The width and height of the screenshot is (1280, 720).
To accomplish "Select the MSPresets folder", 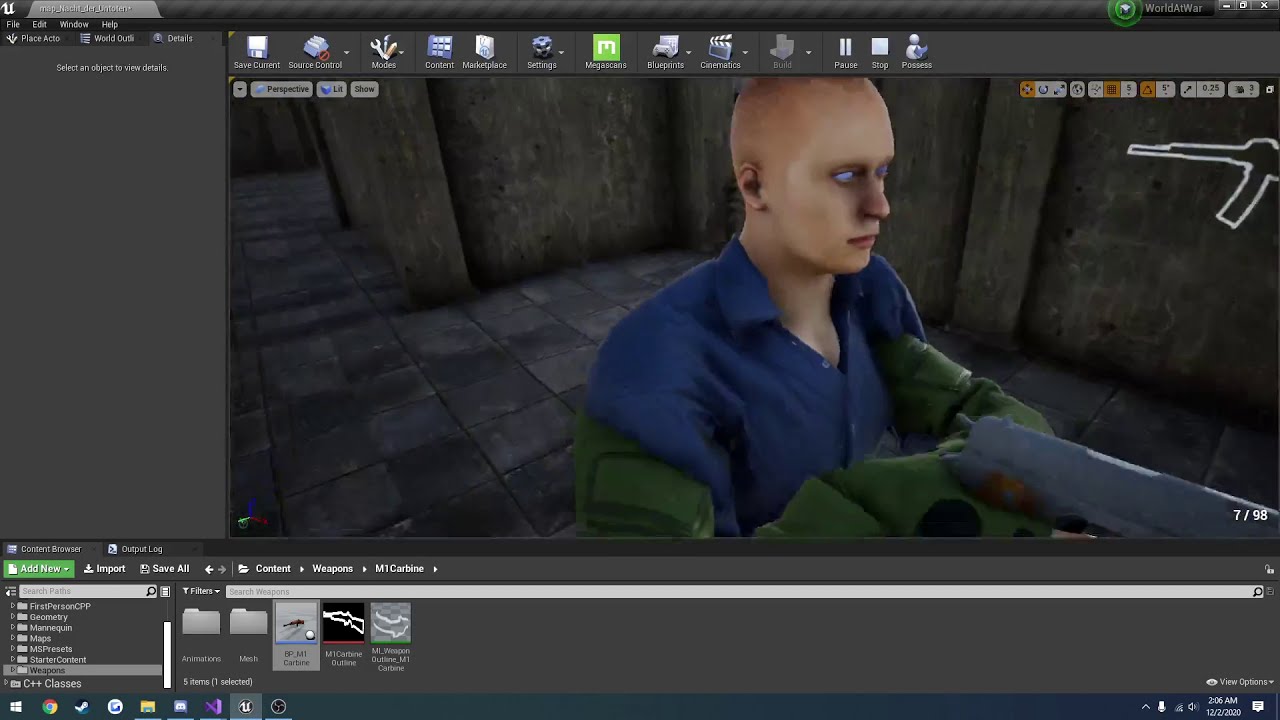I will [x=50, y=649].
